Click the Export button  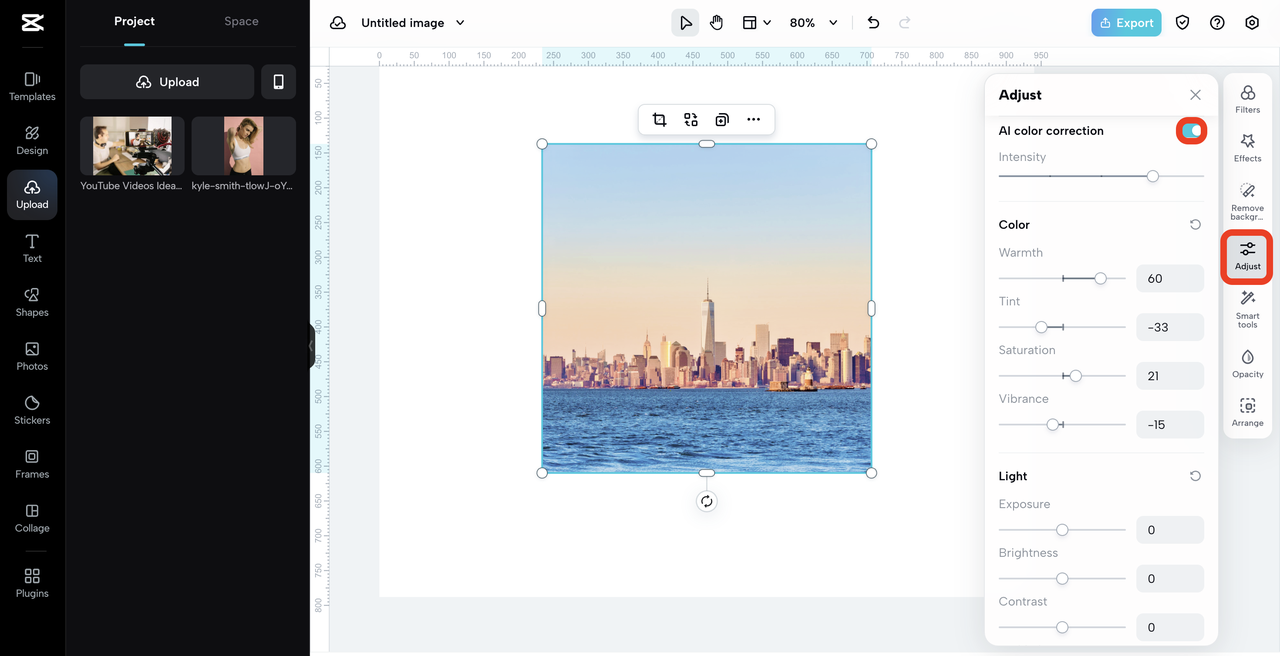coord(1126,23)
